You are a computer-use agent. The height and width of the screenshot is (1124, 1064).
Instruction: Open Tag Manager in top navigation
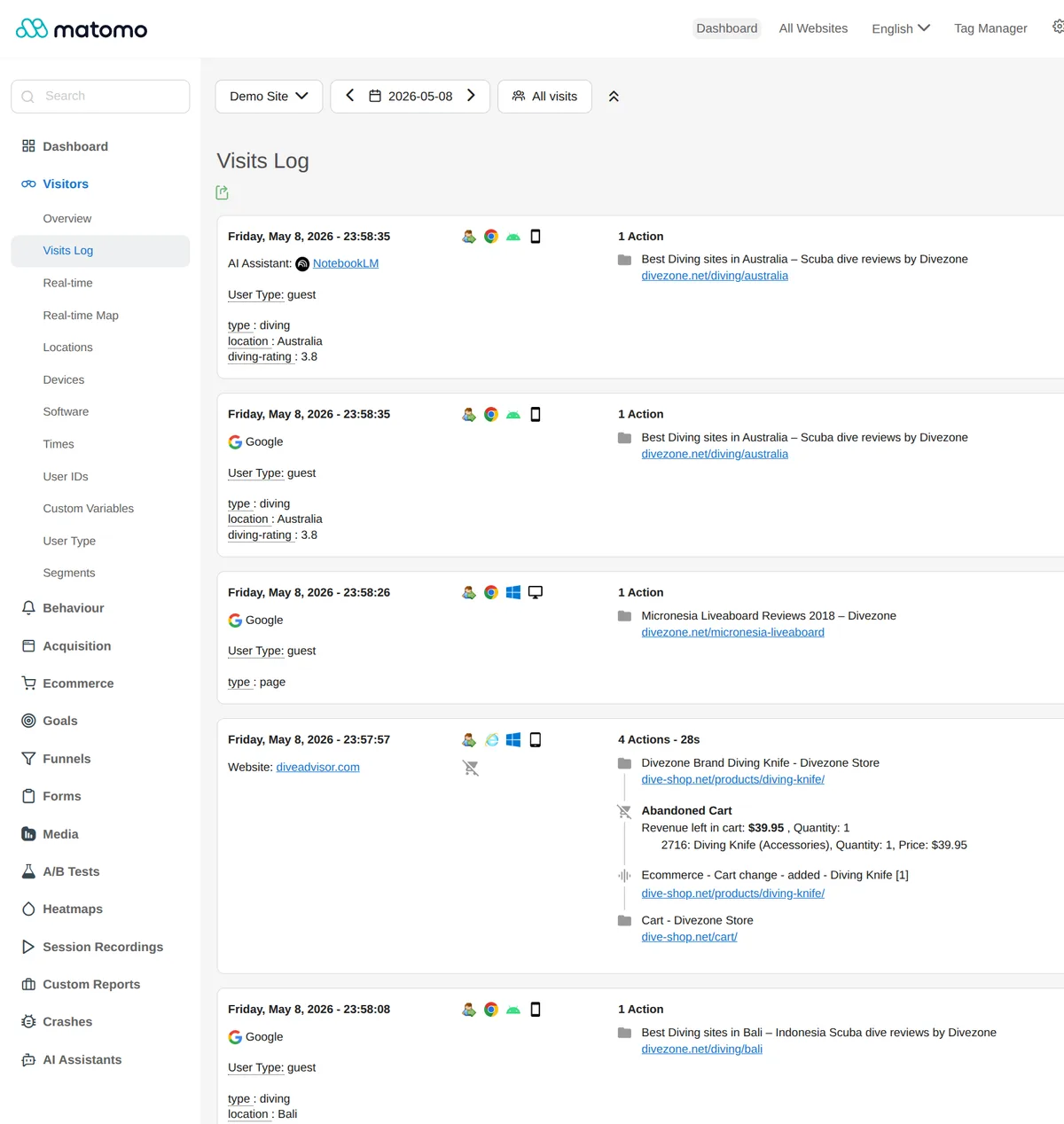(x=990, y=28)
